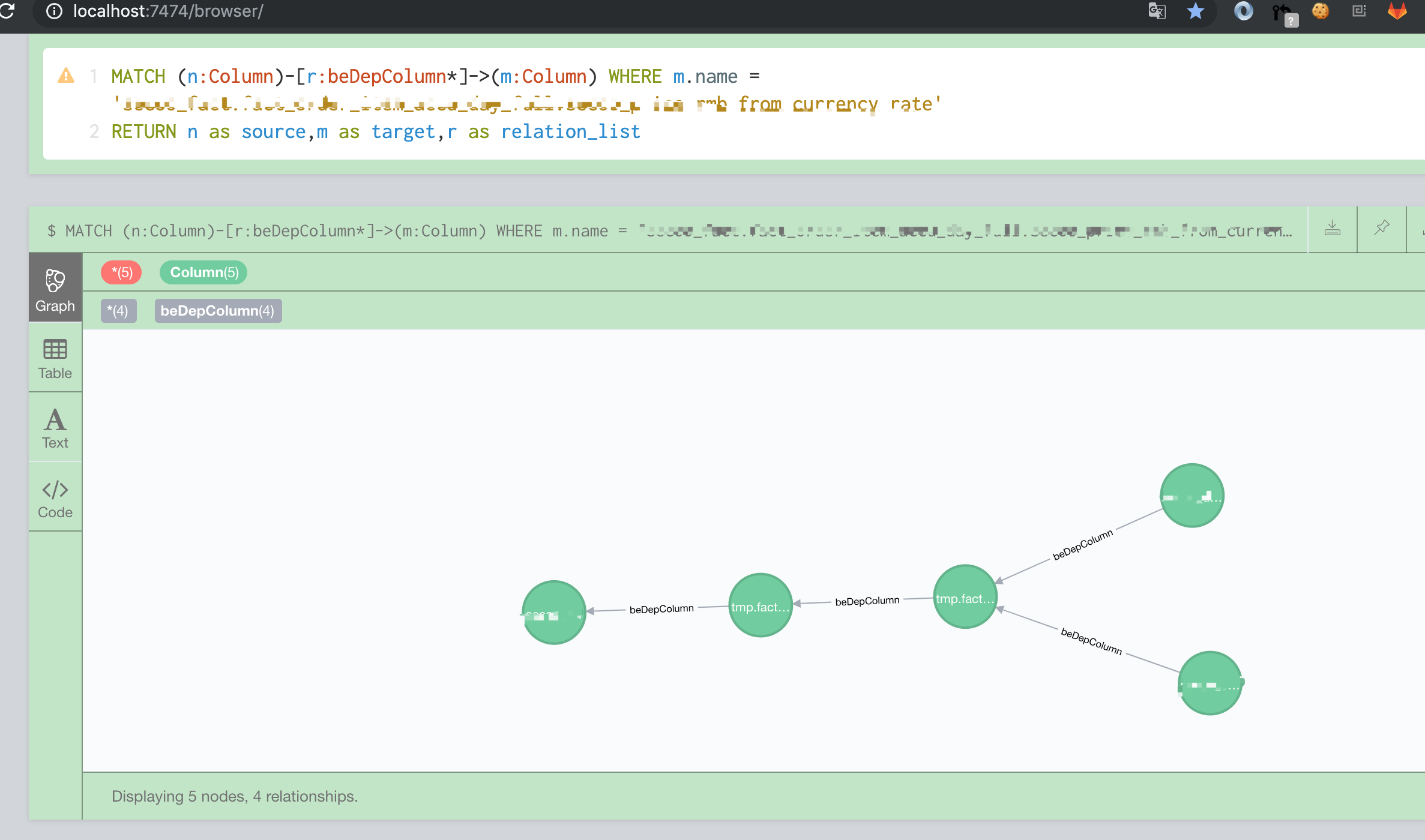Screen dimensions: 1425x840
Task: Click the site info icon in the address bar
Action: tap(53, 11)
